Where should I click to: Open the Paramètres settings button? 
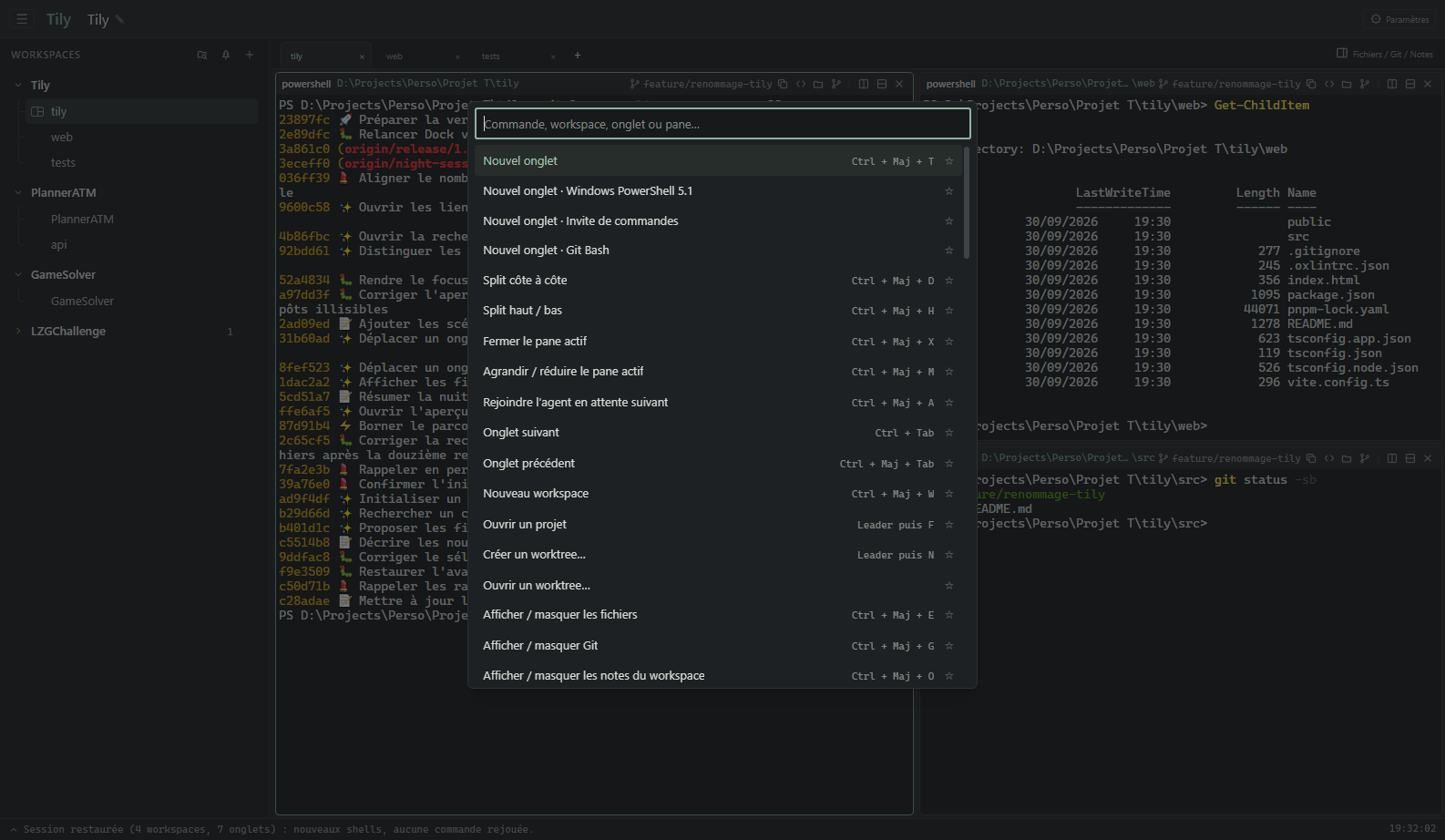[1400, 19]
